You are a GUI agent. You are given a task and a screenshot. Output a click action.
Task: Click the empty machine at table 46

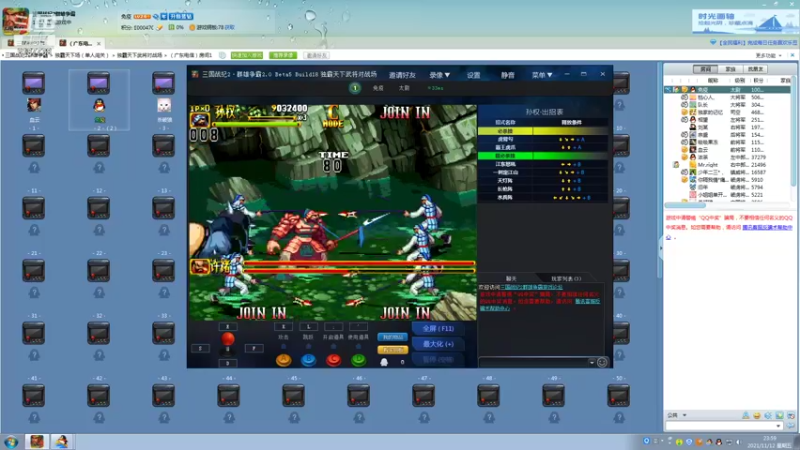pos(359,396)
